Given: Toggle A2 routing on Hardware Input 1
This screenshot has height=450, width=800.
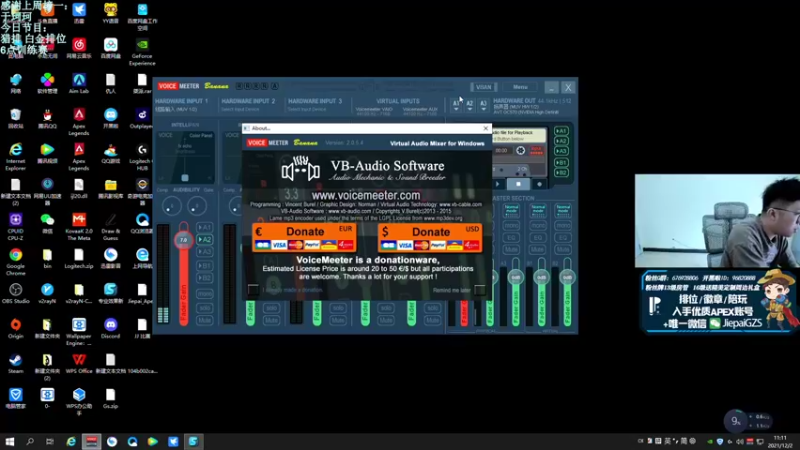Looking at the screenshot, I should click(205, 239).
